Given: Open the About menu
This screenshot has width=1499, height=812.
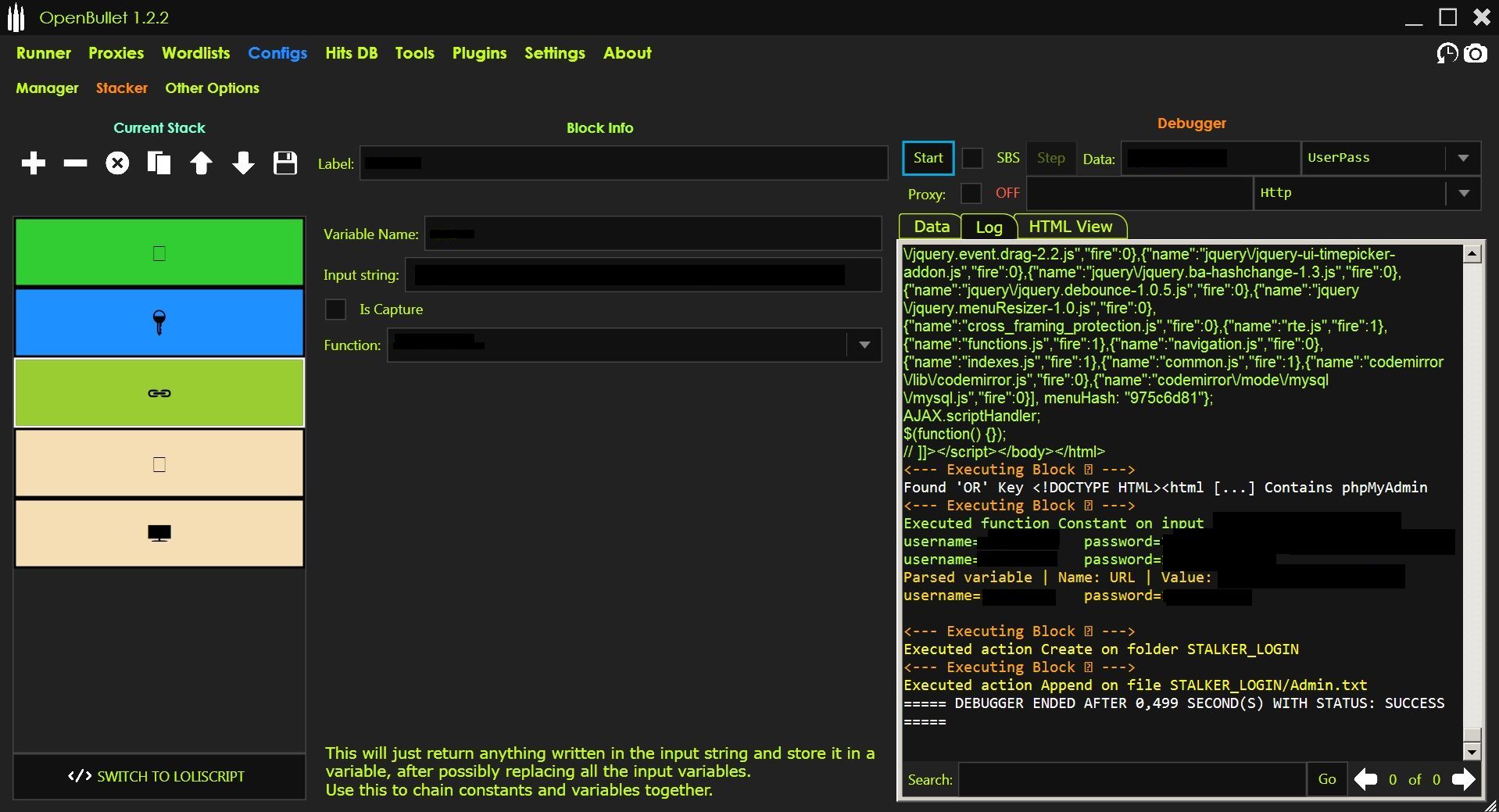Looking at the screenshot, I should (x=628, y=53).
